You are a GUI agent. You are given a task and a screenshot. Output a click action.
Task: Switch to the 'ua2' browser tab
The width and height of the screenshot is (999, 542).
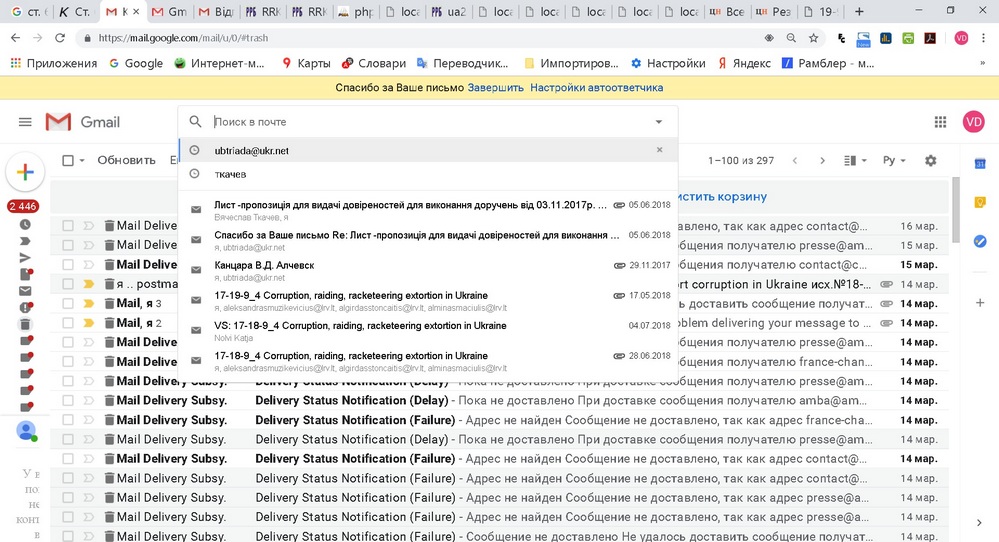[449, 11]
